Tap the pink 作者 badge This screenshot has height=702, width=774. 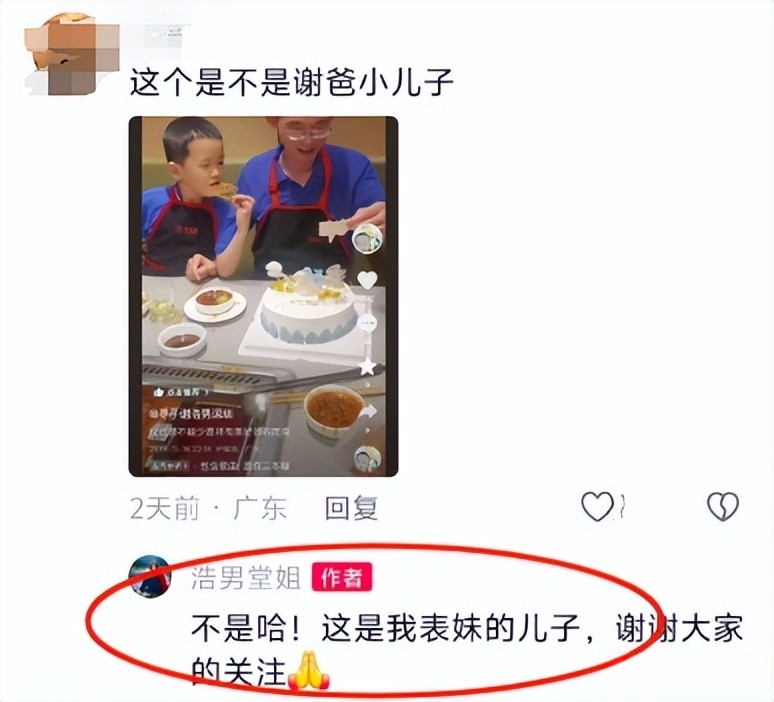click(x=342, y=578)
